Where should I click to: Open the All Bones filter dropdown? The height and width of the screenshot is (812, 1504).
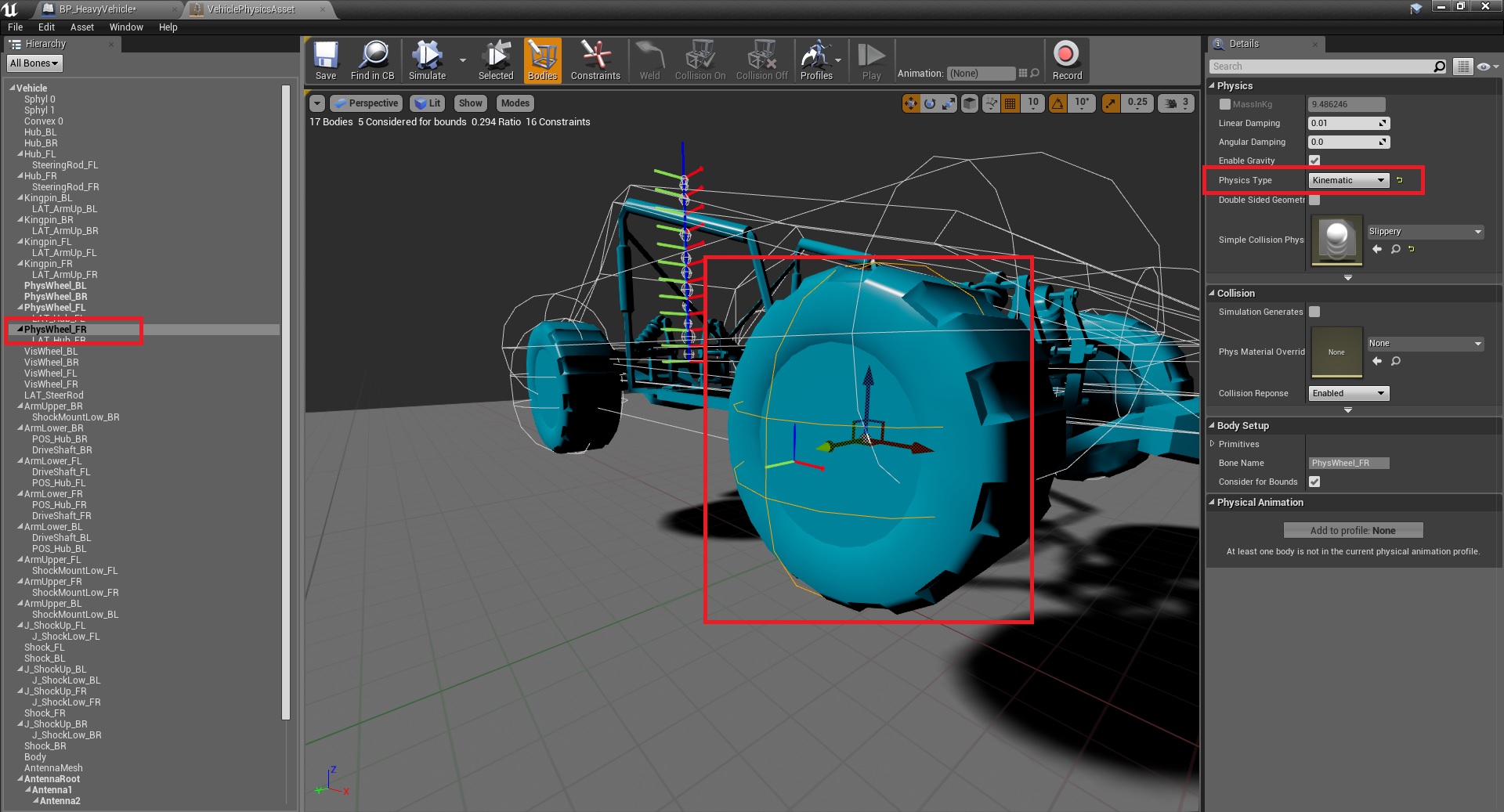[x=34, y=63]
